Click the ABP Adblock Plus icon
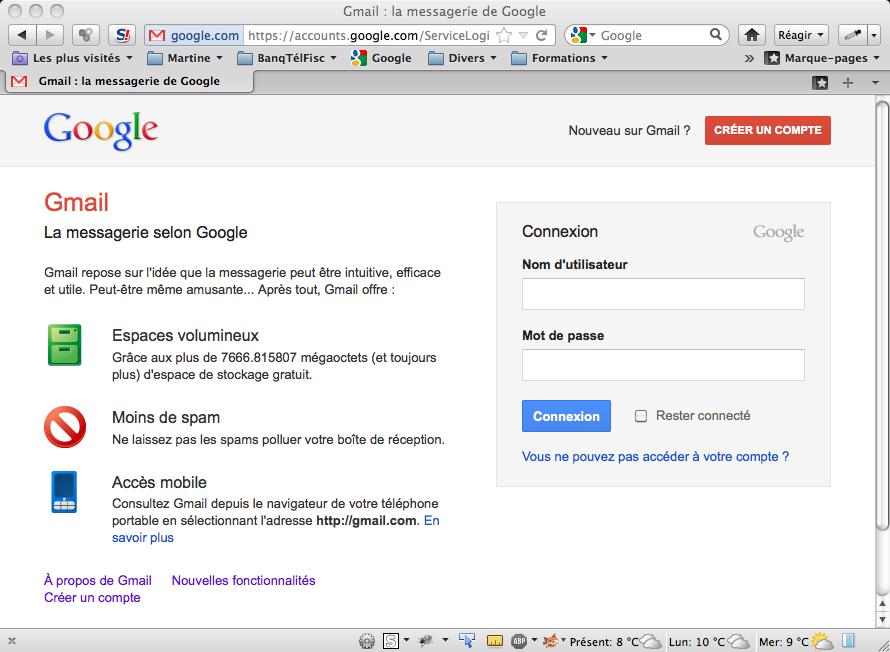This screenshot has width=890, height=652. pyautogui.click(x=519, y=641)
